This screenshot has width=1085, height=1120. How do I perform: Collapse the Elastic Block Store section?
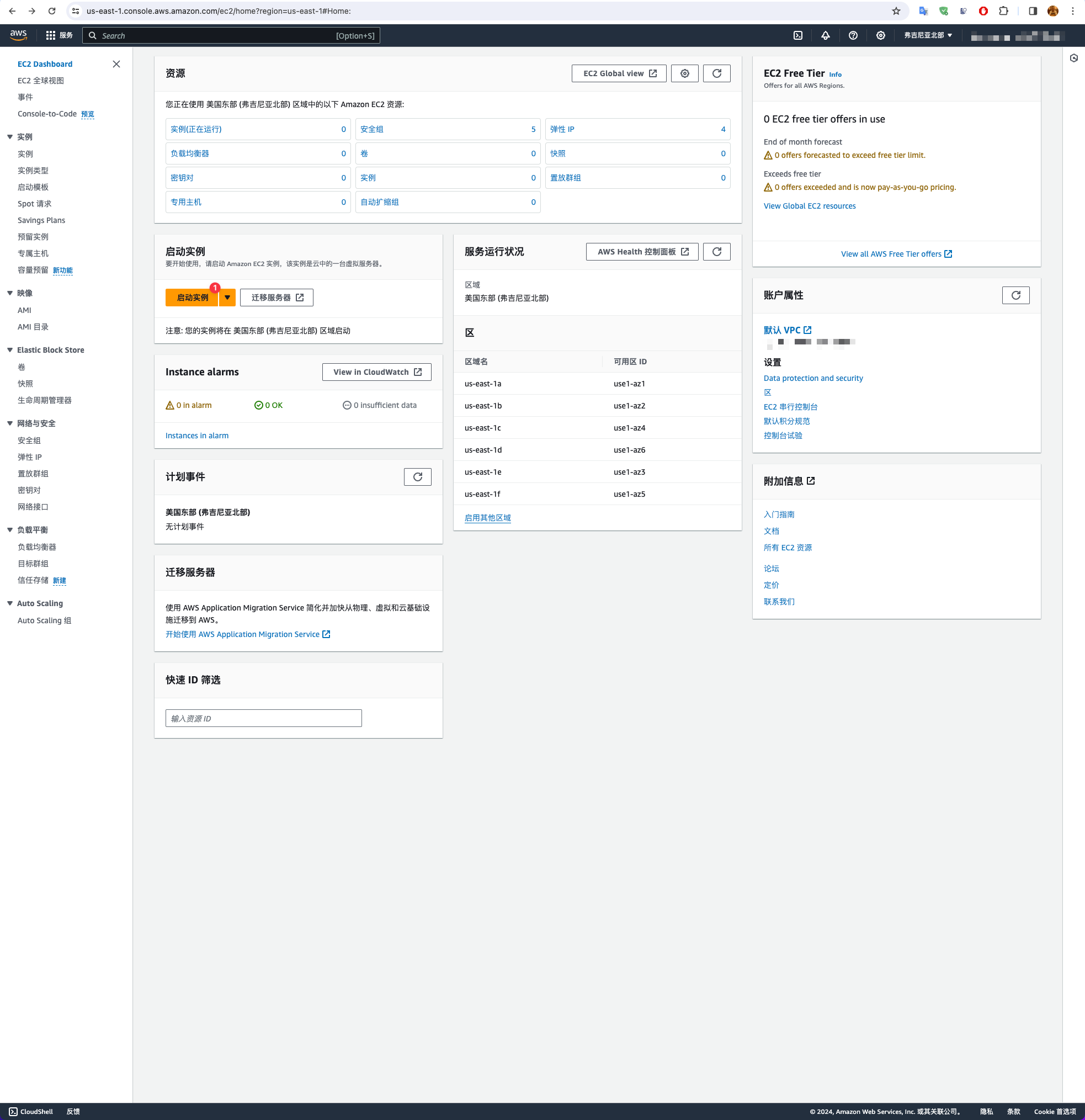pos(10,351)
